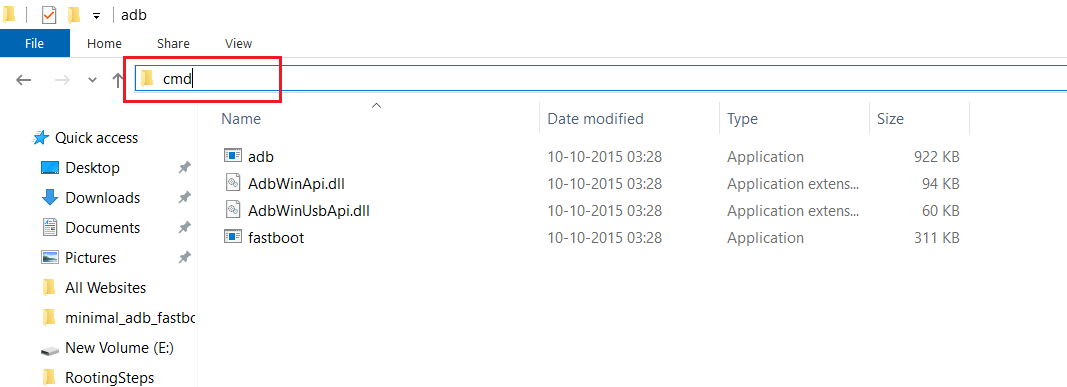
Task: Open the File menu
Action: coord(35,43)
